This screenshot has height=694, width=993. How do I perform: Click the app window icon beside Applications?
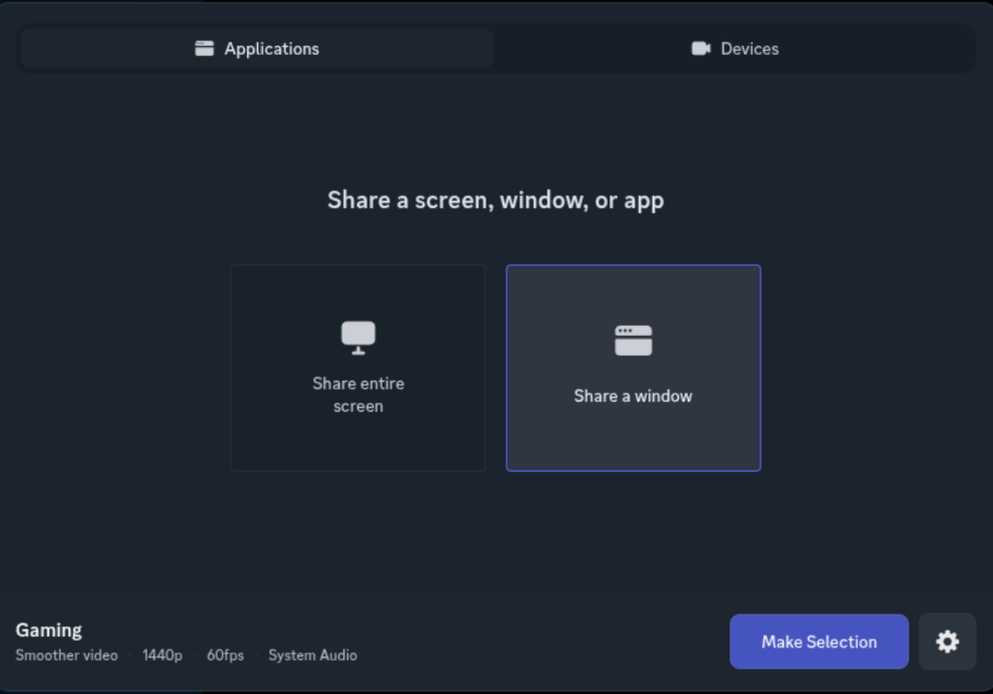(x=204, y=49)
